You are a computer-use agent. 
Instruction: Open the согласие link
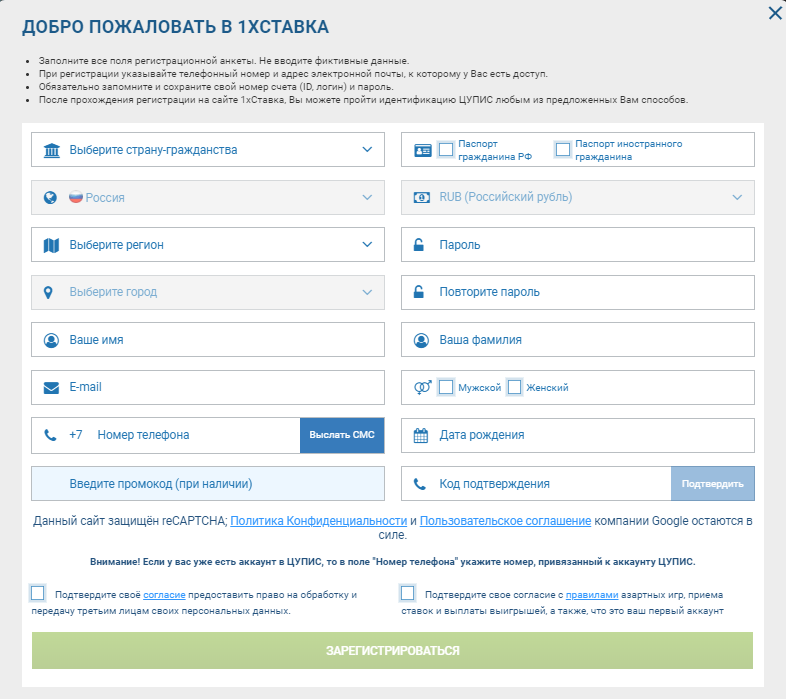[x=164, y=595]
